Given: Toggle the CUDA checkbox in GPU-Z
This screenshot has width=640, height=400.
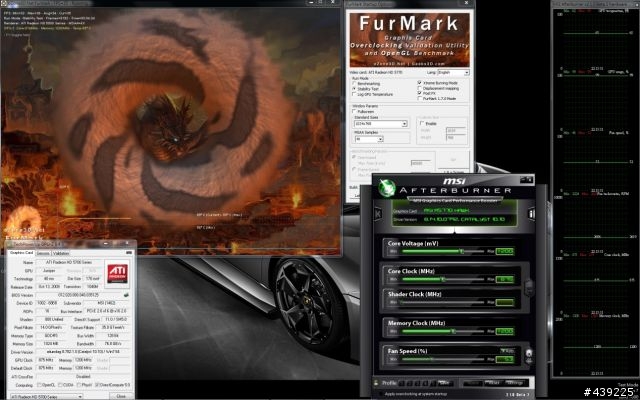Looking at the screenshot, I should tap(60, 385).
